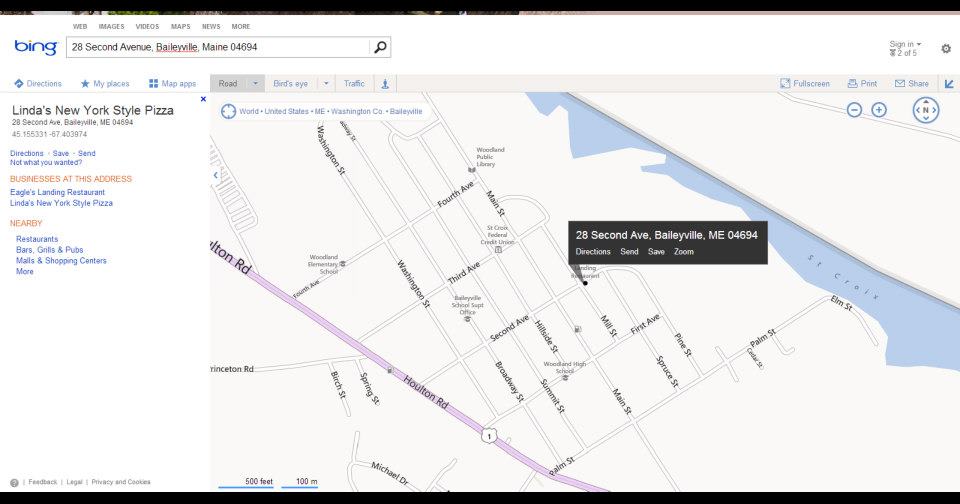
Task: Click Directions link in left panel
Action: [27, 153]
